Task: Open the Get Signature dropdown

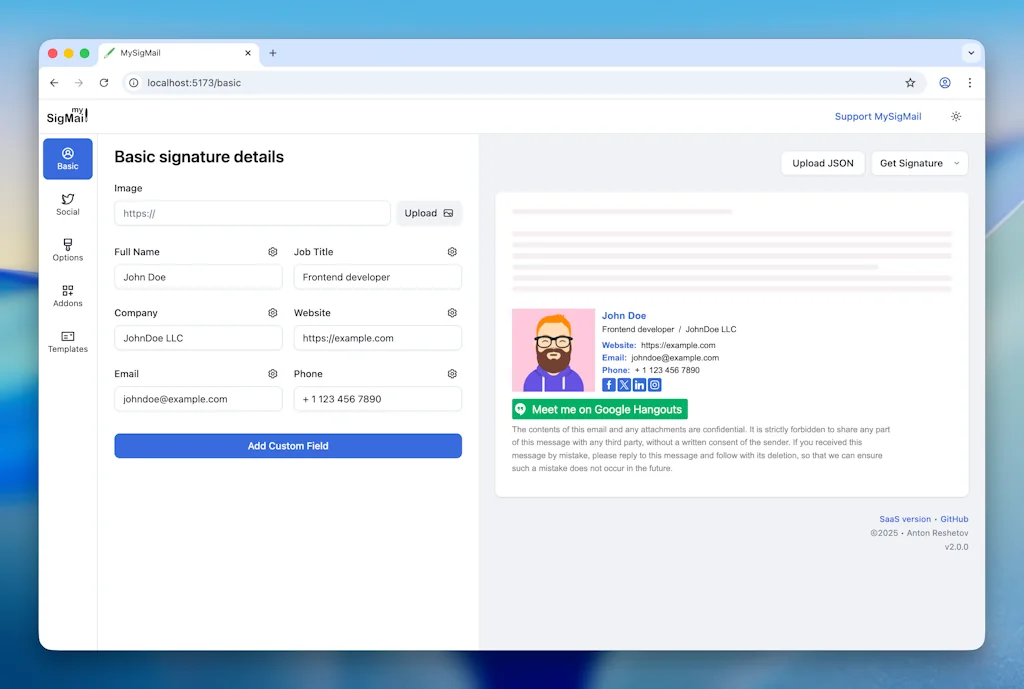Action: [918, 163]
